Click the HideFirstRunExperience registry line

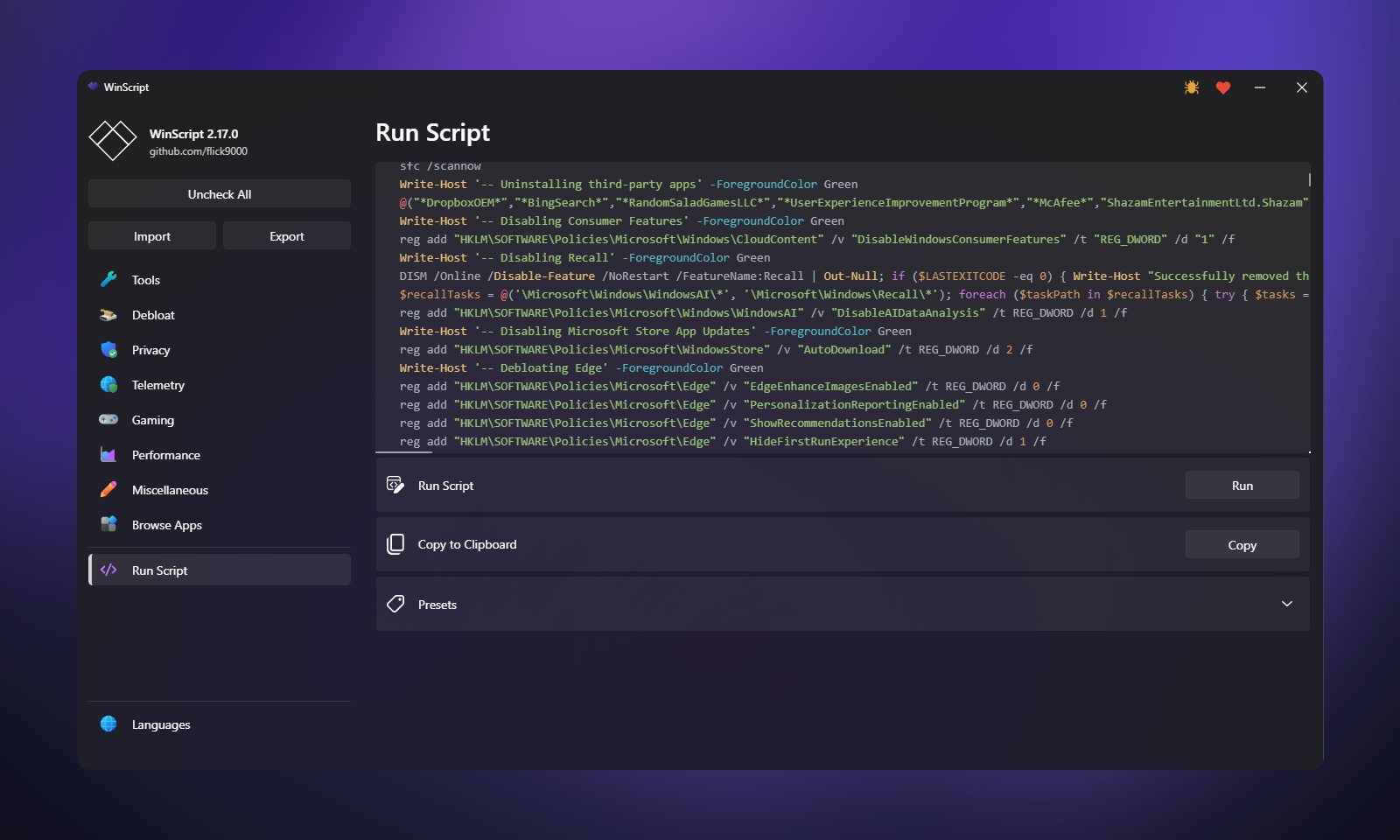pyautogui.click(x=723, y=441)
